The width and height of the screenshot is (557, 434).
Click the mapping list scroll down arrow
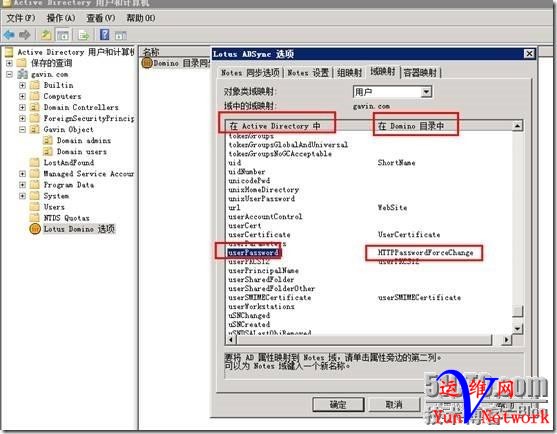[x=517, y=329]
